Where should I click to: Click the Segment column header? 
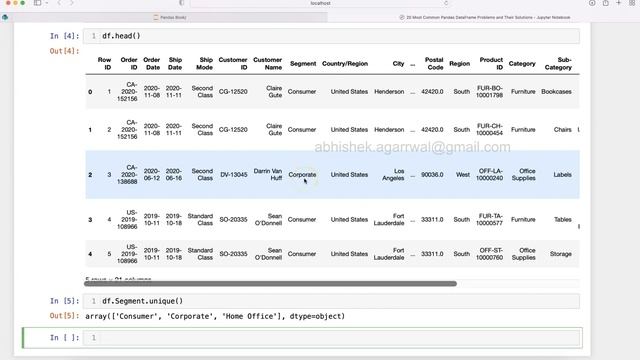pyautogui.click(x=303, y=64)
